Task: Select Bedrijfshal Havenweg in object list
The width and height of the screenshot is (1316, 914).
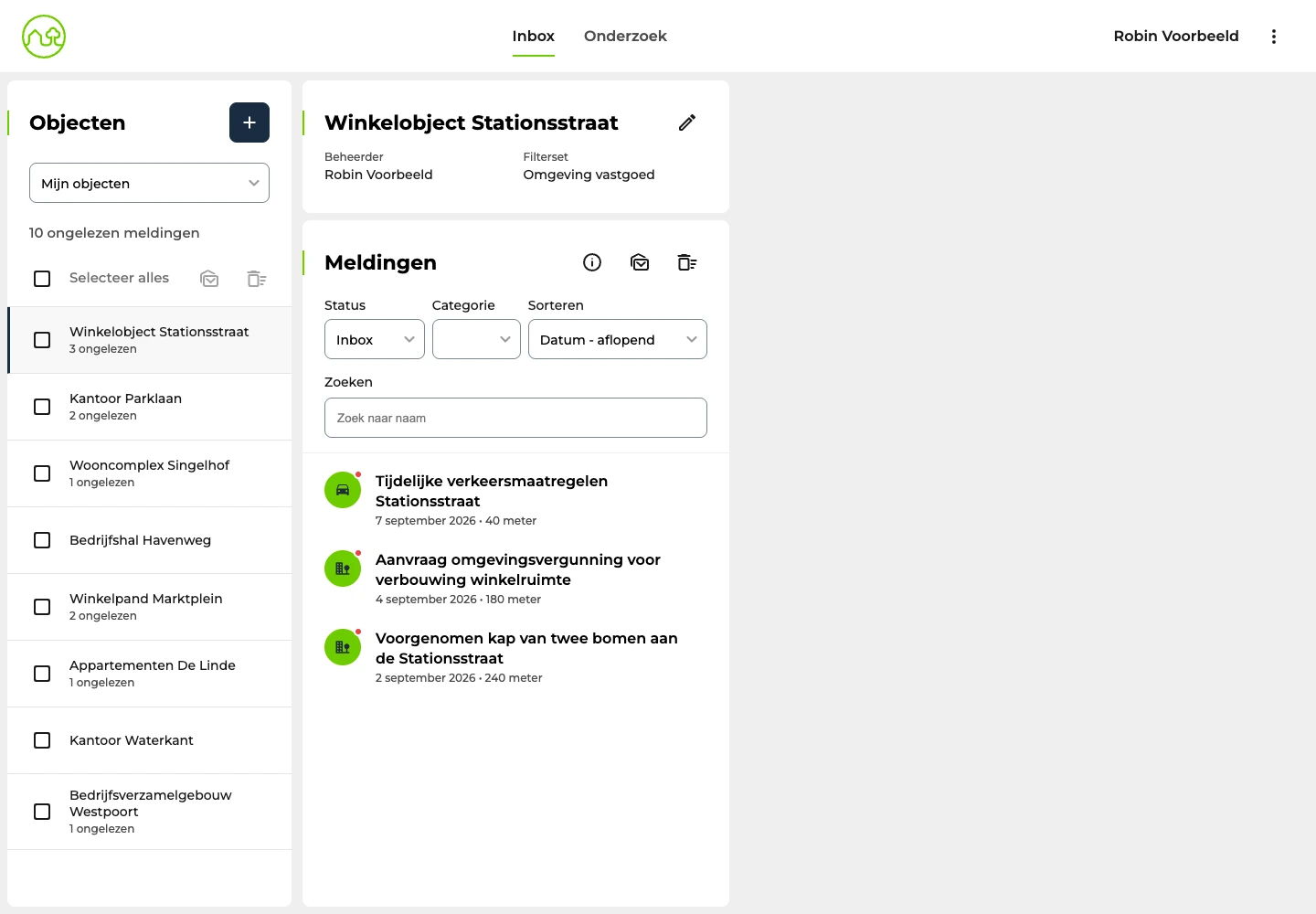Action: (149, 540)
